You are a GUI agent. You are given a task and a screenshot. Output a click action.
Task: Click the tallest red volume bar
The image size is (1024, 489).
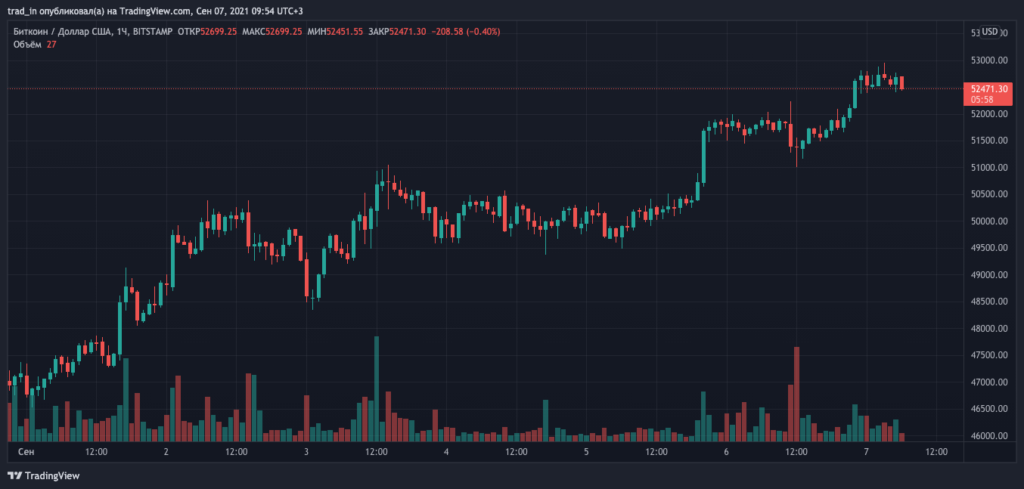(x=797, y=394)
